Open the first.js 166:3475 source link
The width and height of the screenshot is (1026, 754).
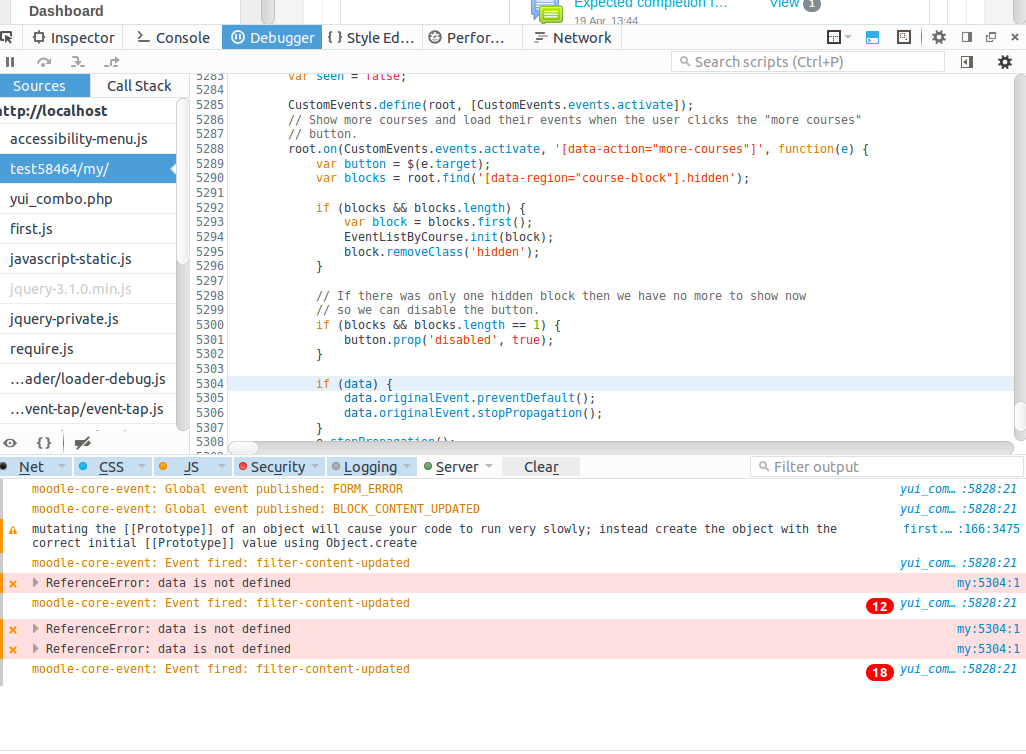(961, 529)
